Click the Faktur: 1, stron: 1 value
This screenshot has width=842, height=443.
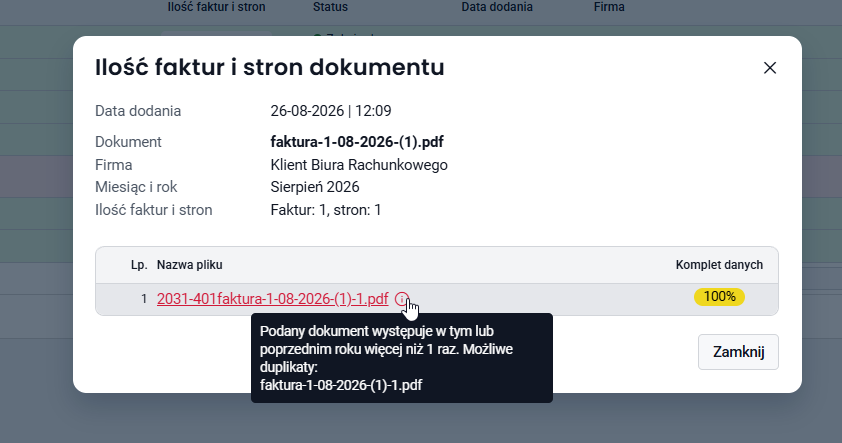point(326,209)
